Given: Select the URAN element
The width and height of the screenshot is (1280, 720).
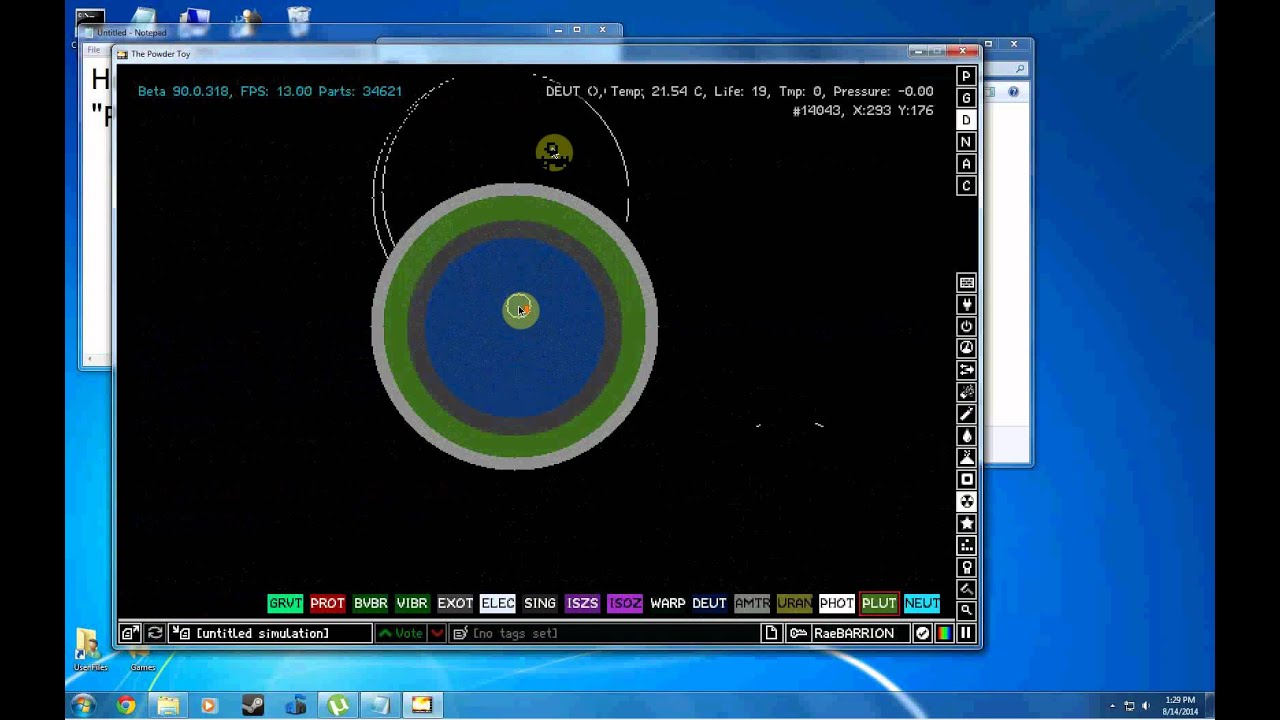Looking at the screenshot, I should point(794,603).
